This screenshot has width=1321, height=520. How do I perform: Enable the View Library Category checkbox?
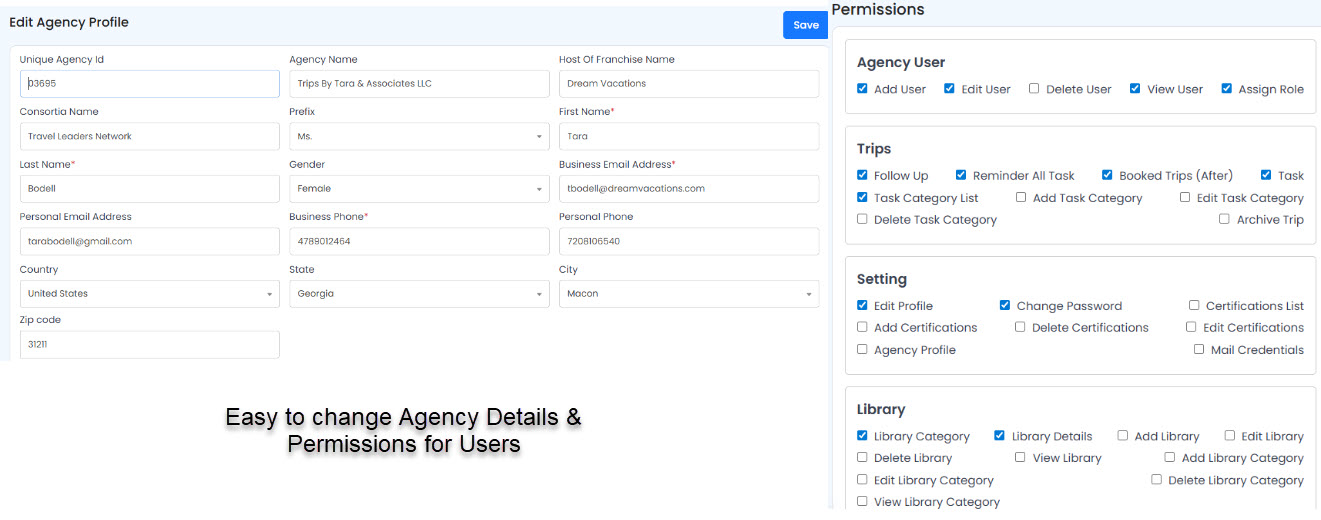click(x=862, y=502)
